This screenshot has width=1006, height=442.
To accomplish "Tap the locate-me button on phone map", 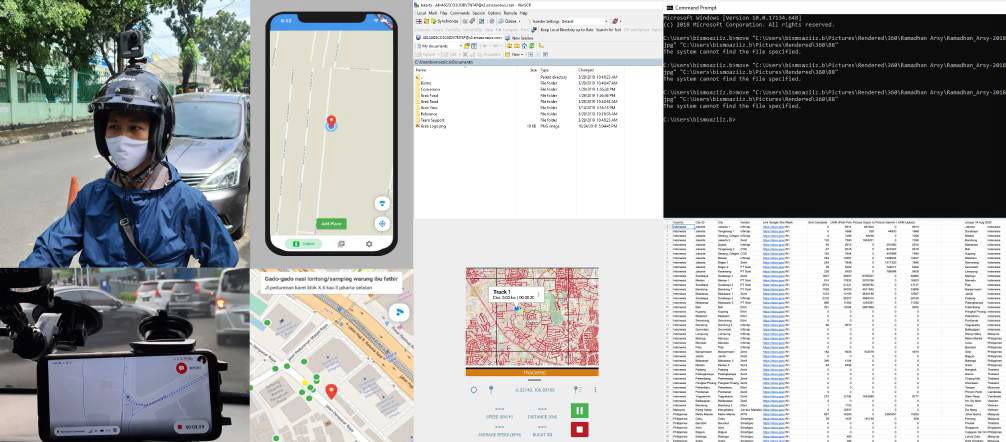I will tap(382, 224).
